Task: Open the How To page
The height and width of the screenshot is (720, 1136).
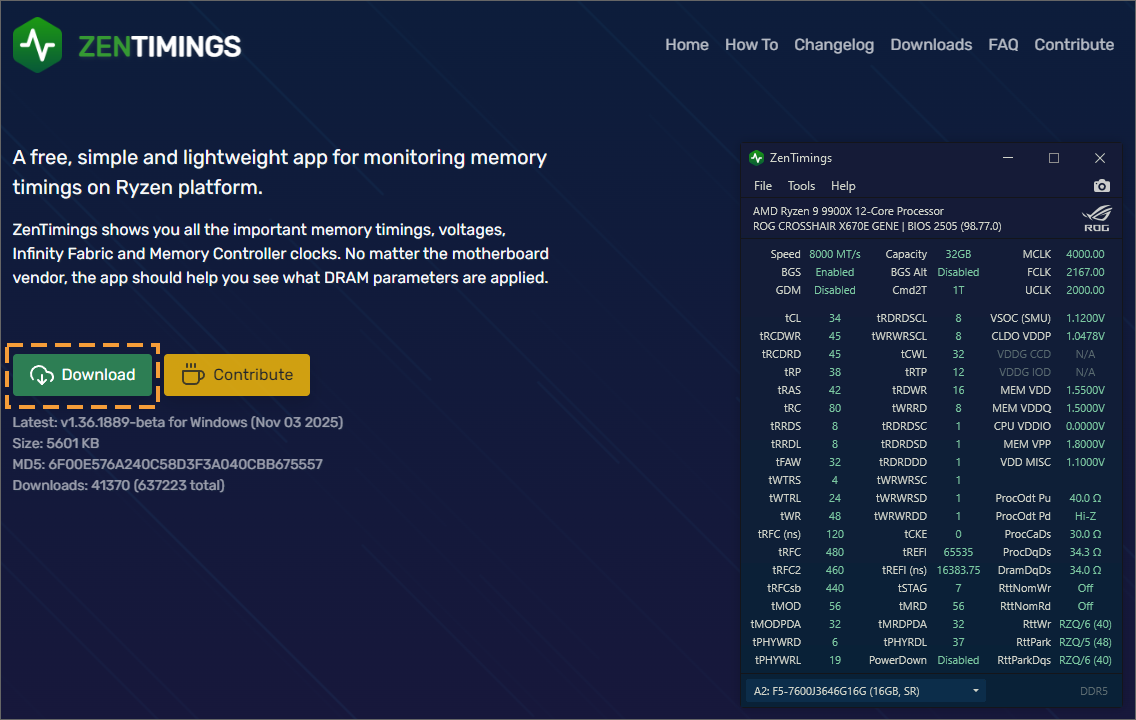Action: click(x=751, y=45)
